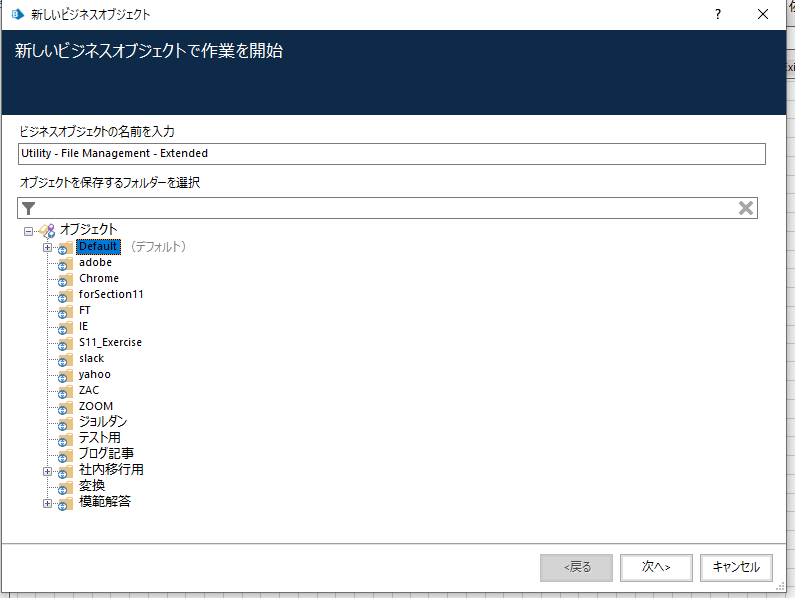Click the 次へ> button
Viewport: 795px width, 598px height.
656,567
